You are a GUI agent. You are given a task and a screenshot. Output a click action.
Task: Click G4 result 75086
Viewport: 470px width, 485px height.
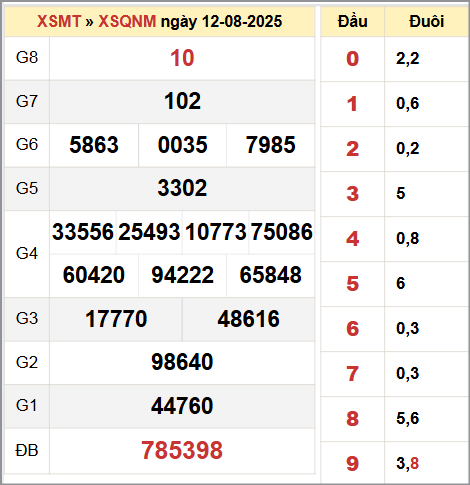(282, 232)
